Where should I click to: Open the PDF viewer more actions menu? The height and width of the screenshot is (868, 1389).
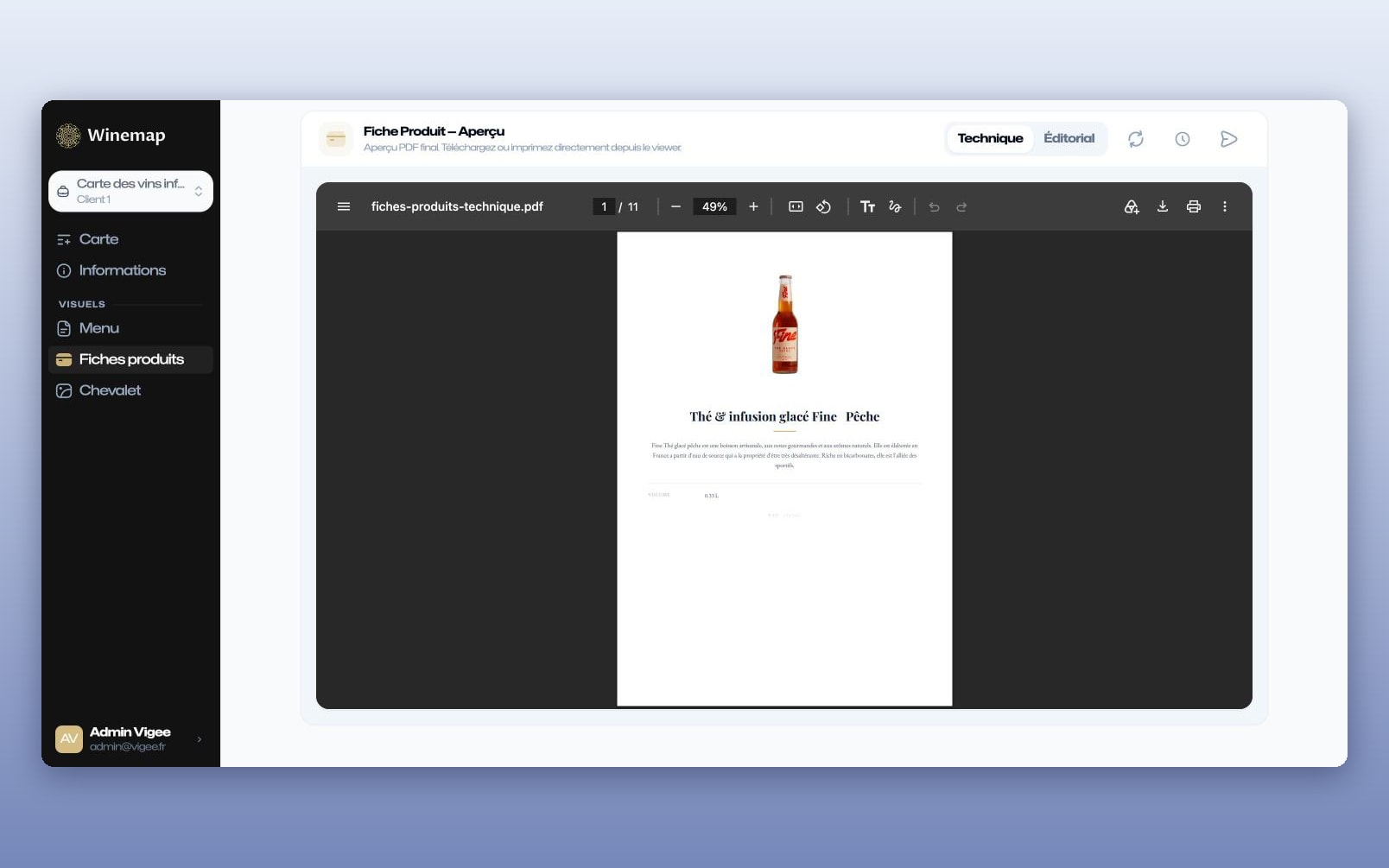point(1225,206)
